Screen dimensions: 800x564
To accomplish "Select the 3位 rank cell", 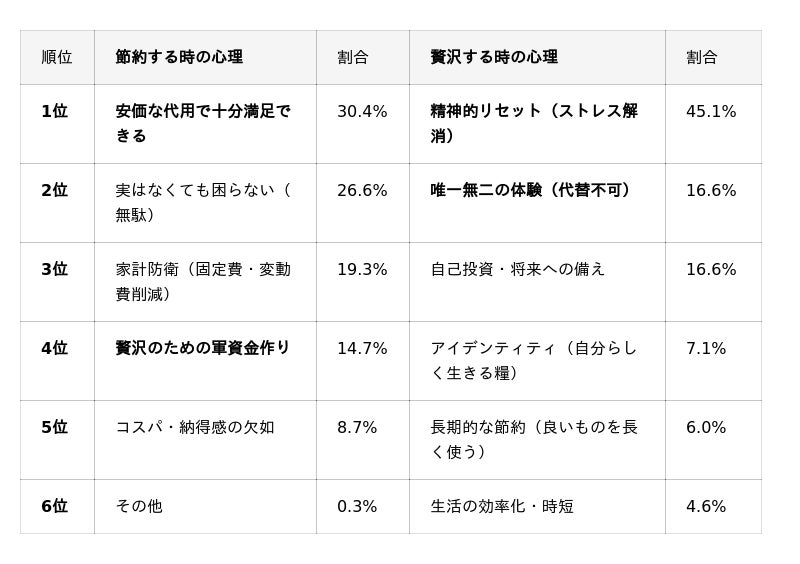I will [55, 270].
